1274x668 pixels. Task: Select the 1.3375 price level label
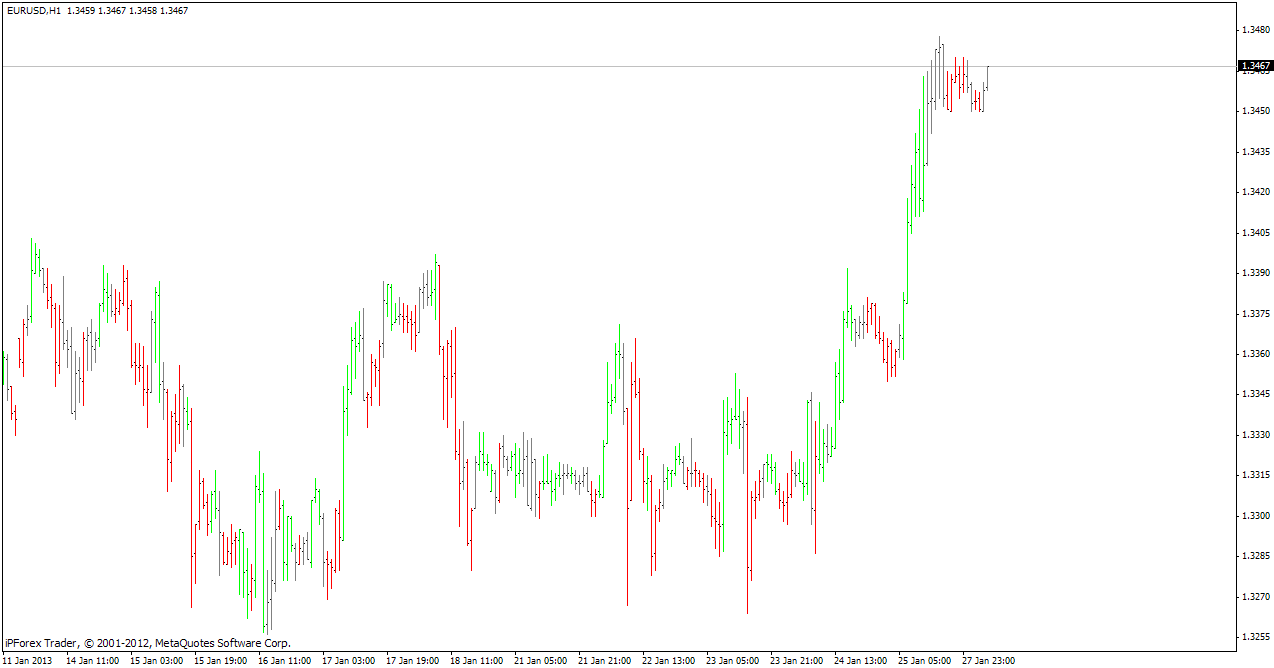pos(1255,314)
